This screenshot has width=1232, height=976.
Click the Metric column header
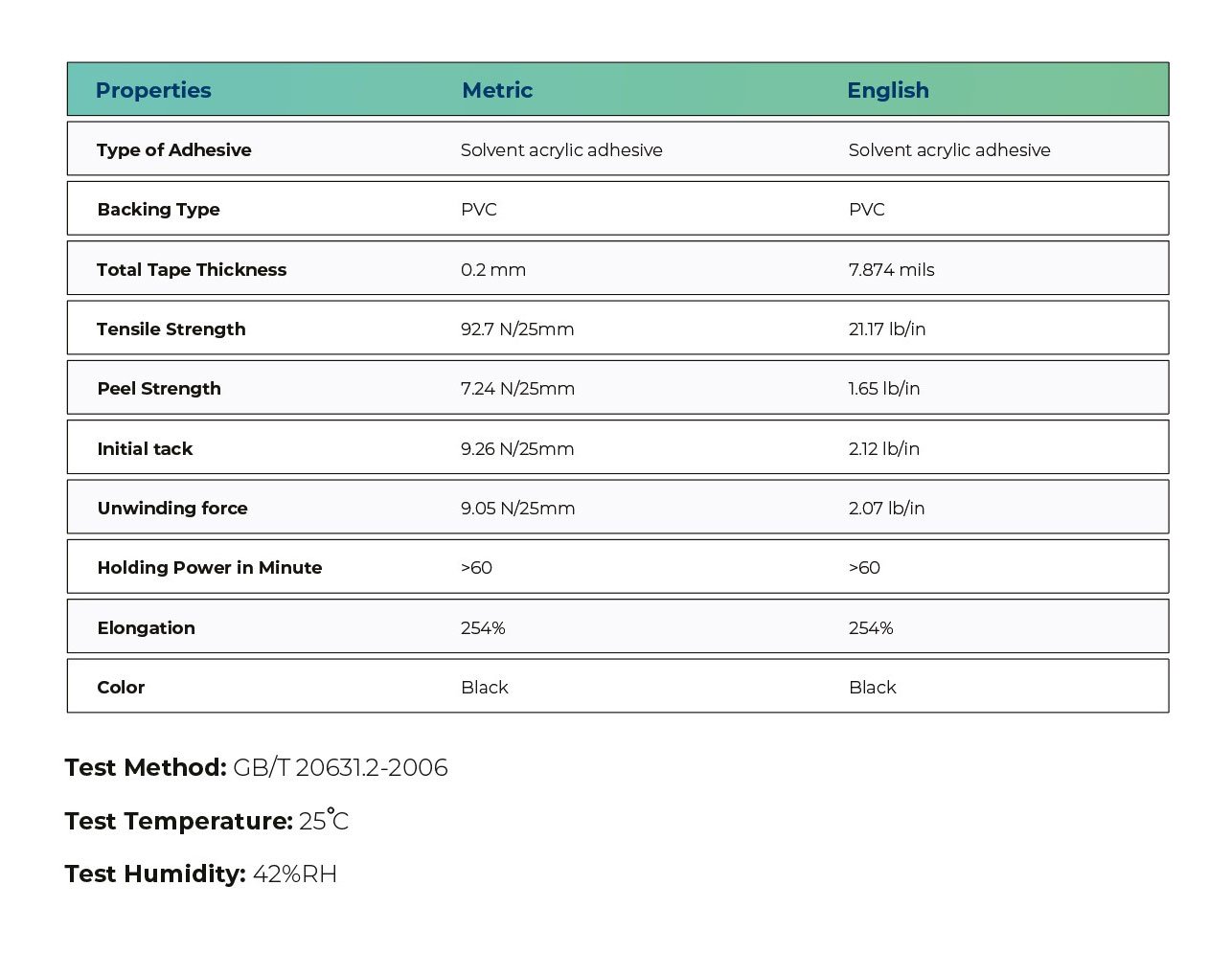(497, 90)
